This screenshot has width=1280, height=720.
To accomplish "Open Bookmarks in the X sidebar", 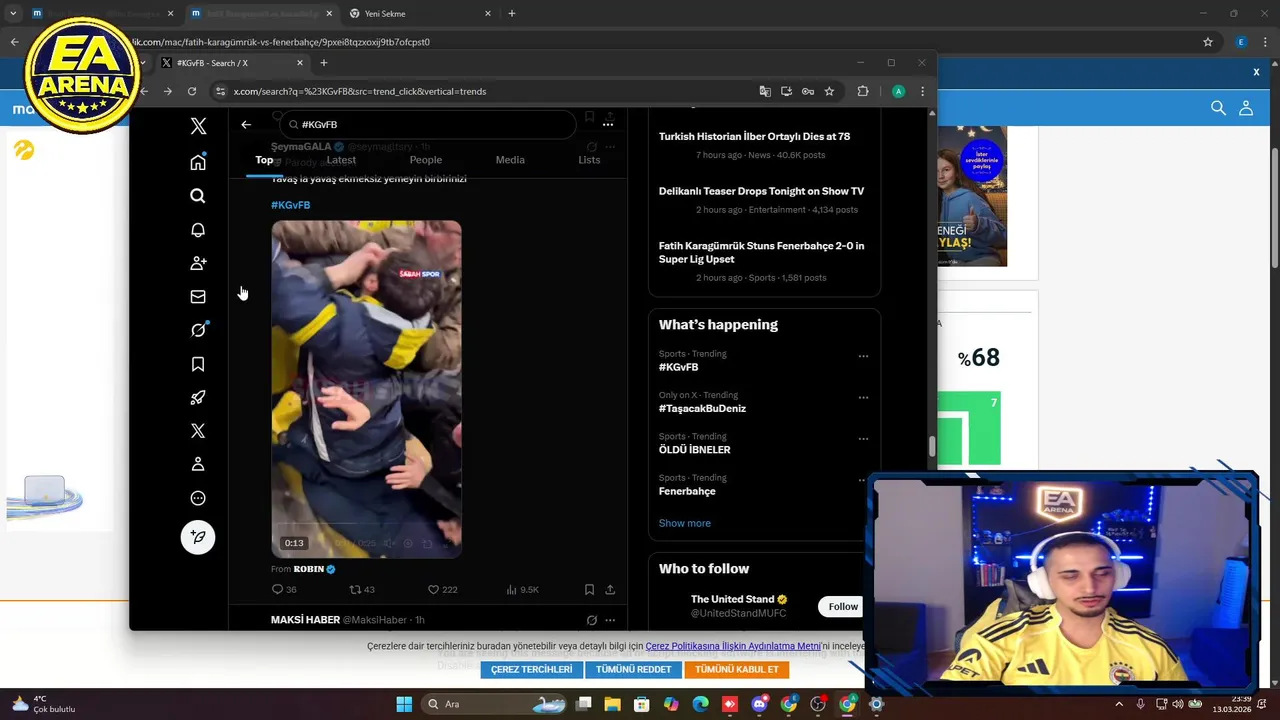I will pyautogui.click(x=198, y=364).
